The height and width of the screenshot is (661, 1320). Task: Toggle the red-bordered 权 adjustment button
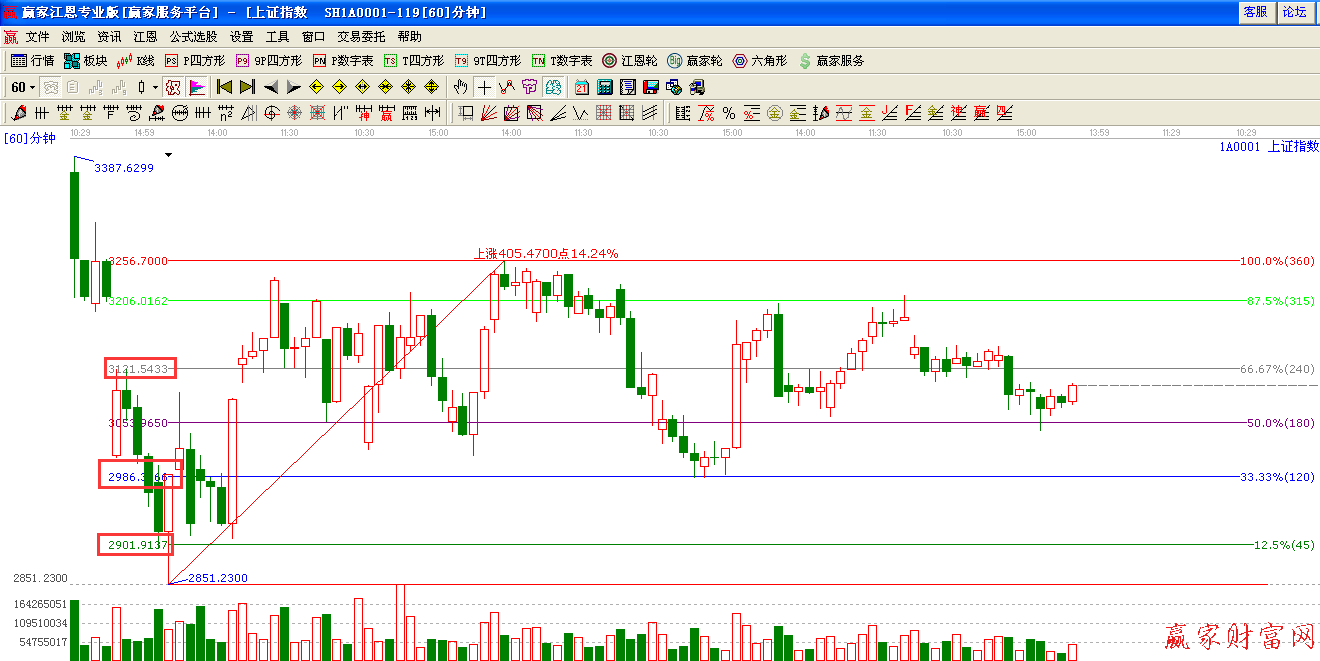pos(172,87)
